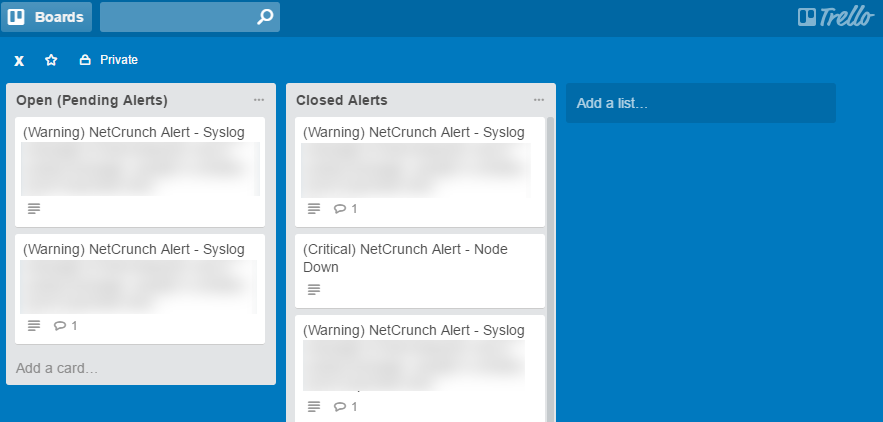Click the Closed Alerts list scrollbar
Screen dimensions: 883x422
pos(550,269)
